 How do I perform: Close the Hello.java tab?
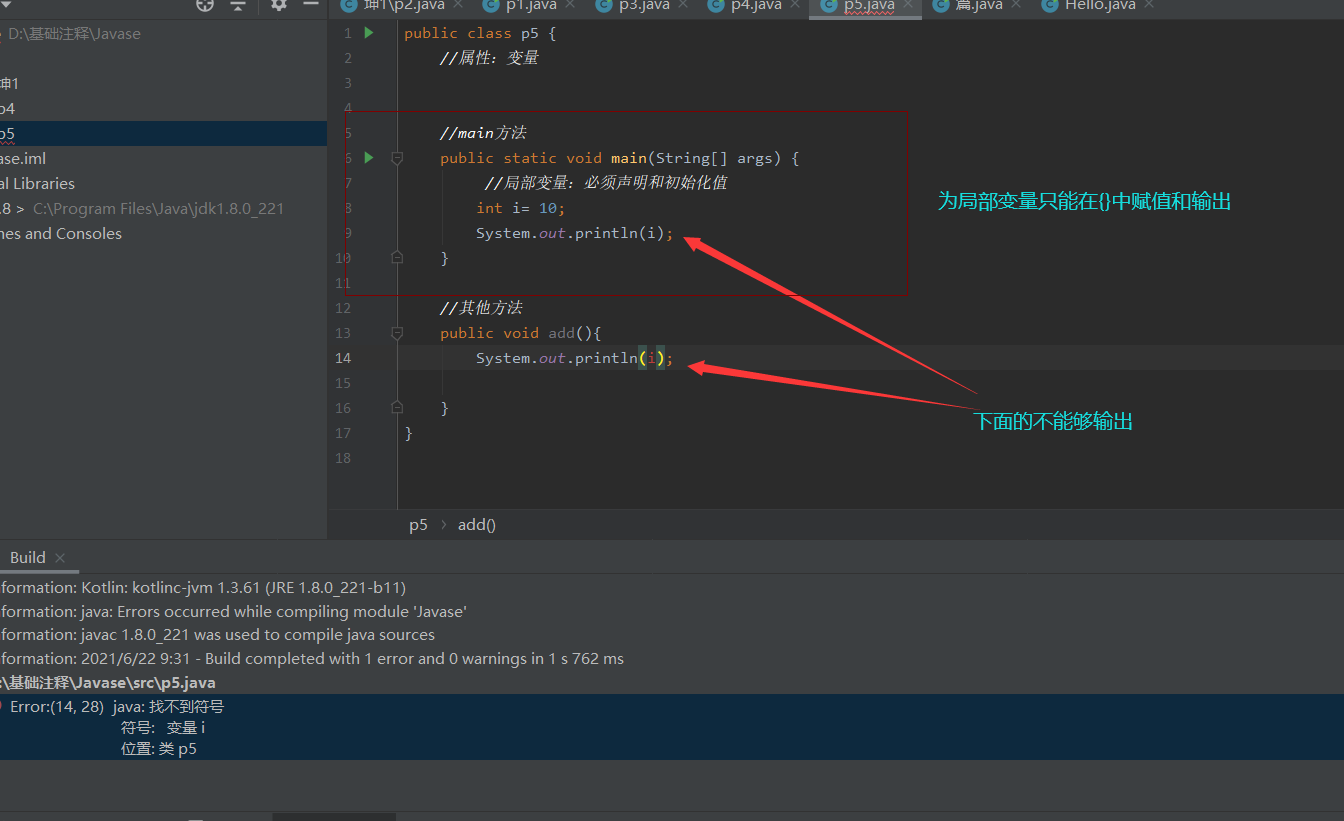(x=1149, y=5)
